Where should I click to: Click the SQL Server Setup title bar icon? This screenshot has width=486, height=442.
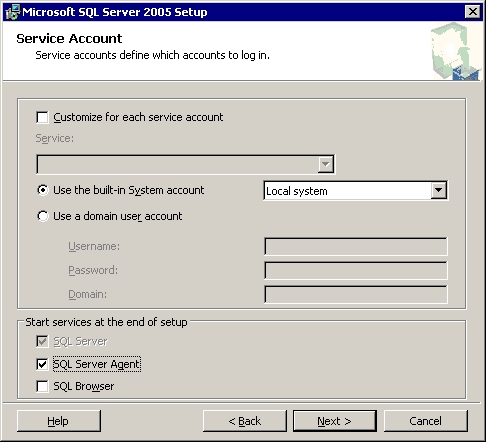click(13, 12)
